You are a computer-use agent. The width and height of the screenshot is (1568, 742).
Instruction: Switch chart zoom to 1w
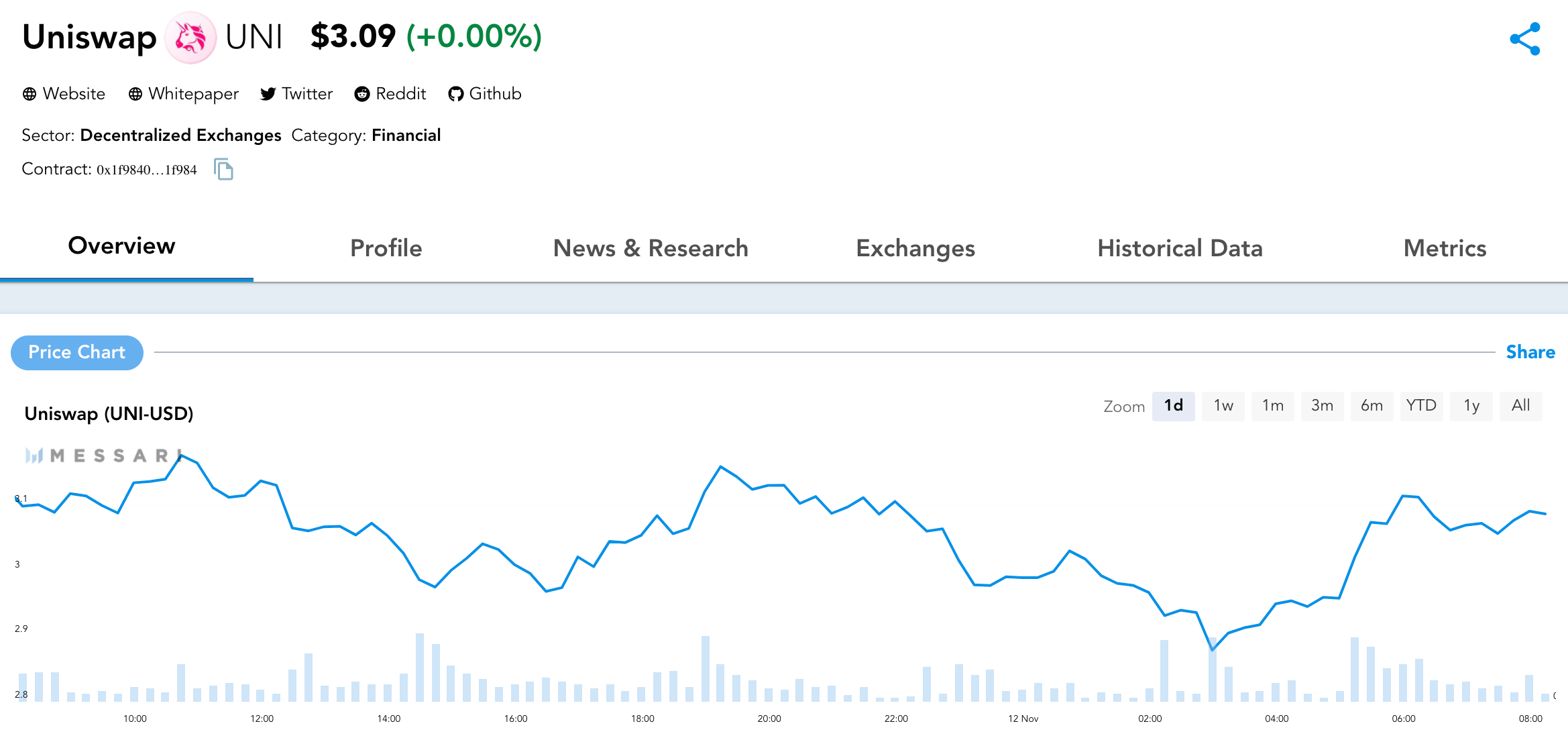tap(1223, 406)
